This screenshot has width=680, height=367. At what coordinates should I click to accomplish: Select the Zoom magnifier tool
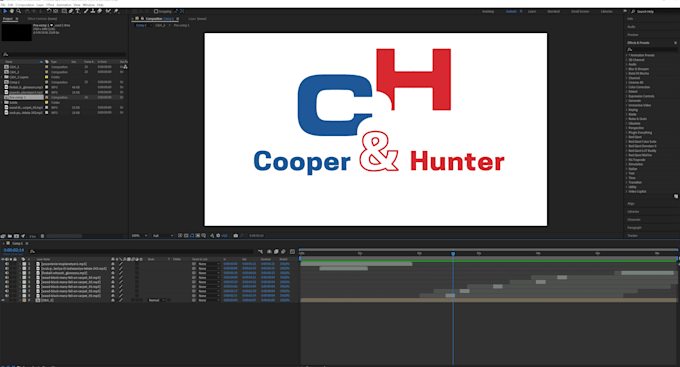click(x=19, y=11)
